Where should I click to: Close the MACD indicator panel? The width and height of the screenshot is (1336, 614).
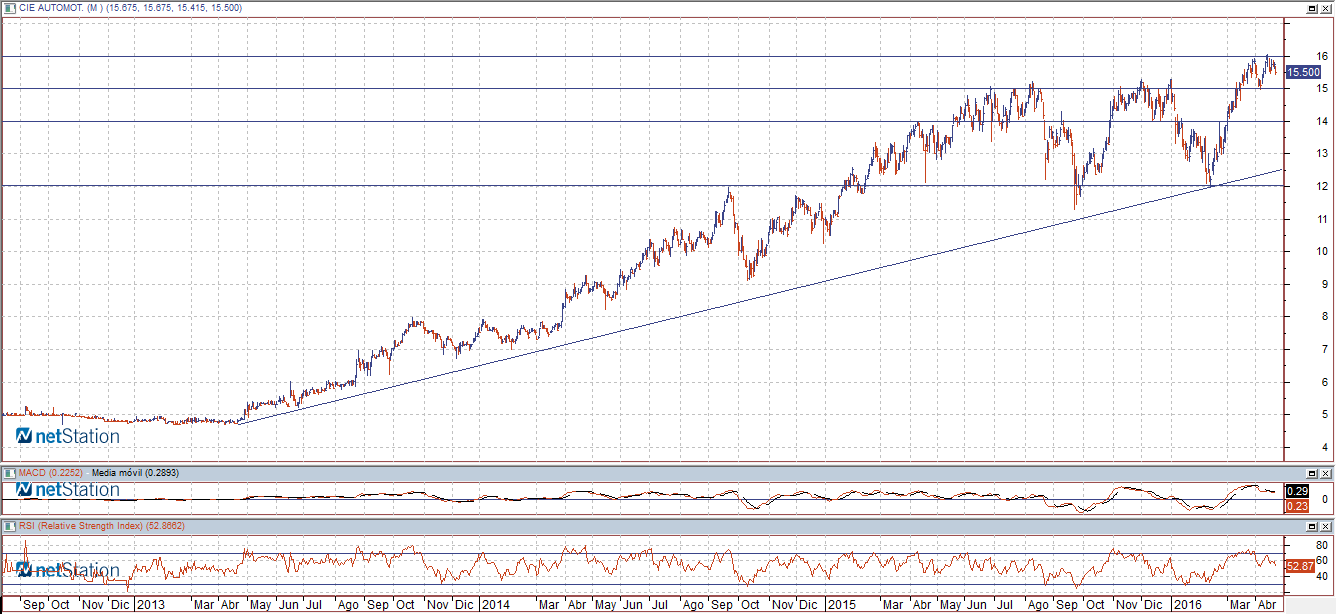(1325, 473)
